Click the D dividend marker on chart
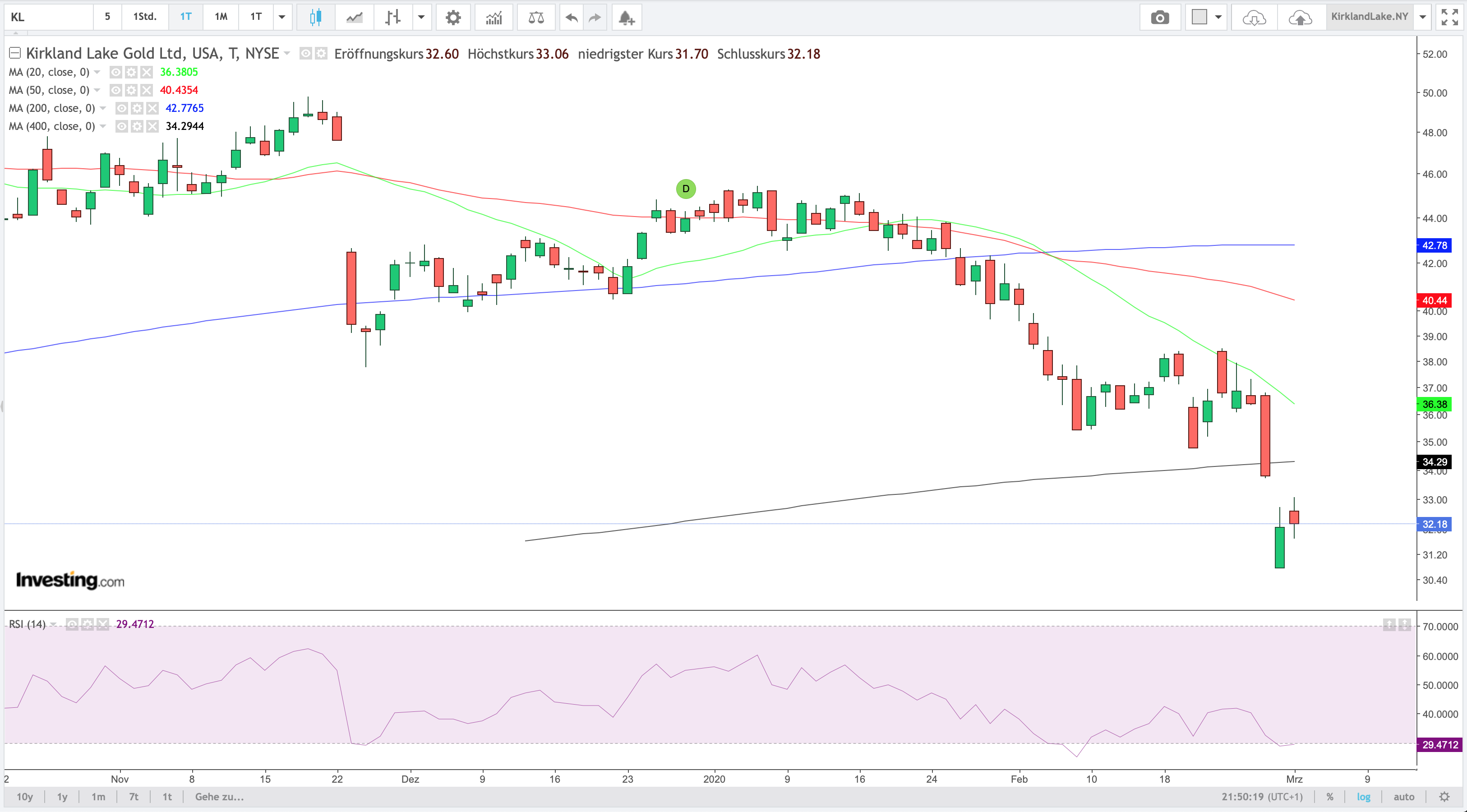The image size is (1467, 812). point(686,189)
